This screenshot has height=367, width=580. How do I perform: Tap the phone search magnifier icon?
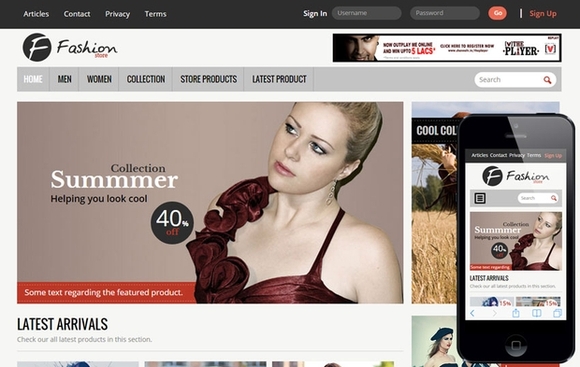(553, 198)
